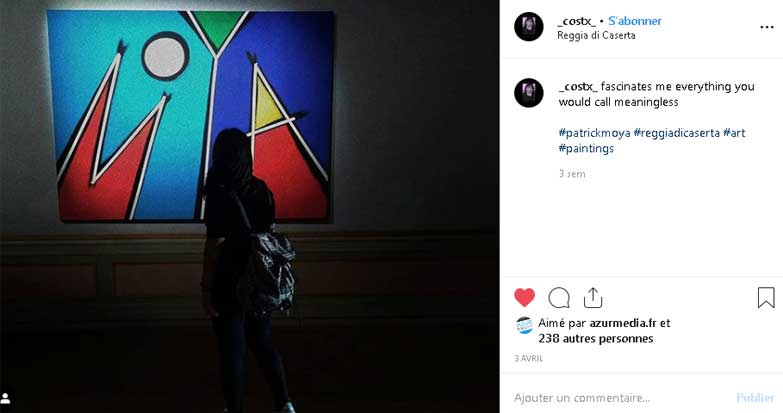
Task: Open comments via the speech bubble icon
Action: pyautogui.click(x=559, y=298)
